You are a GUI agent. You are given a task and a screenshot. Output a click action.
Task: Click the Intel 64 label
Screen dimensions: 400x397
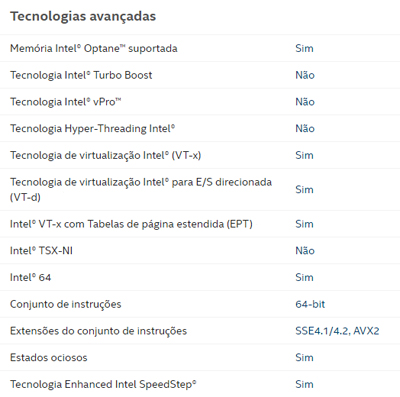coord(30,277)
